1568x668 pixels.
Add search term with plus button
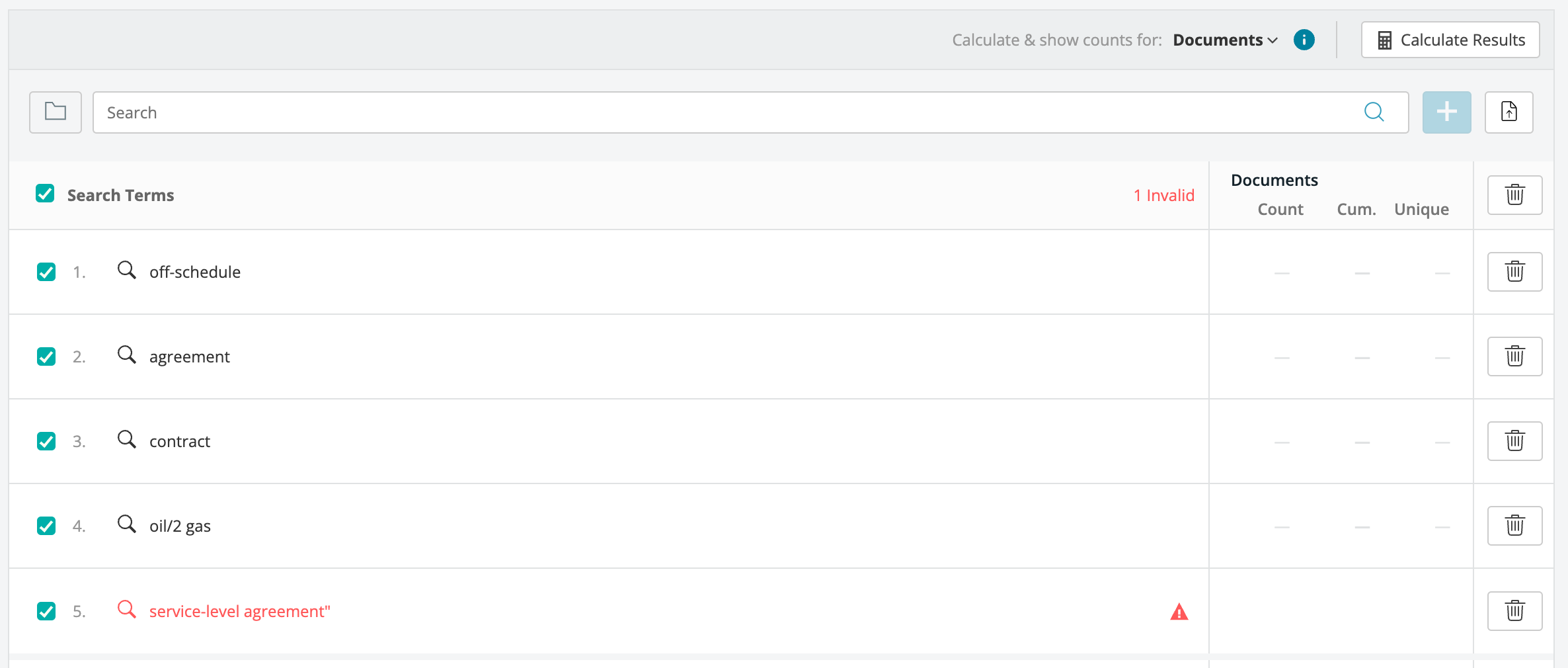[1446, 112]
